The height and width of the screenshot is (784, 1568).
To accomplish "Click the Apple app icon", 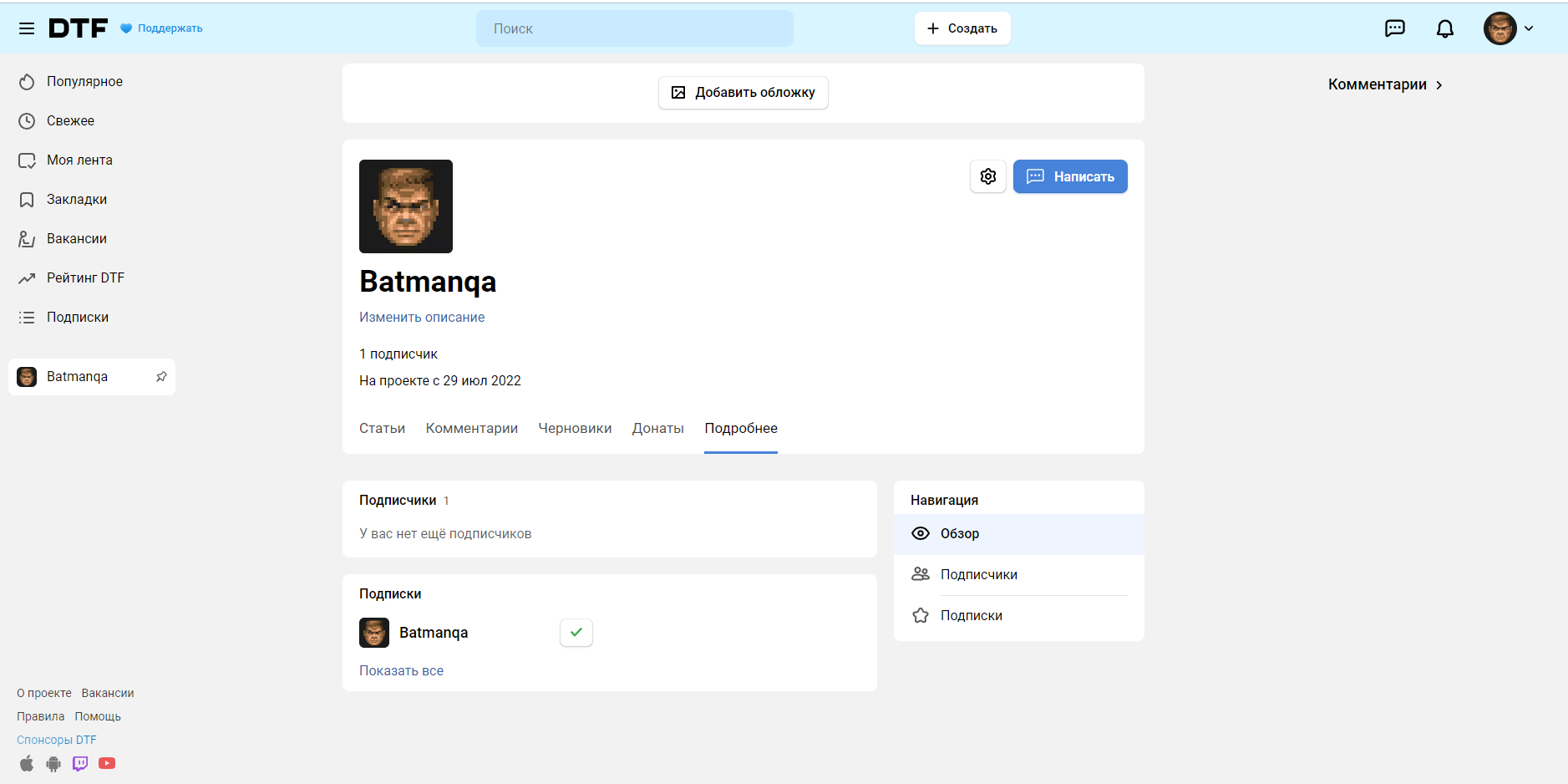I will (27, 763).
